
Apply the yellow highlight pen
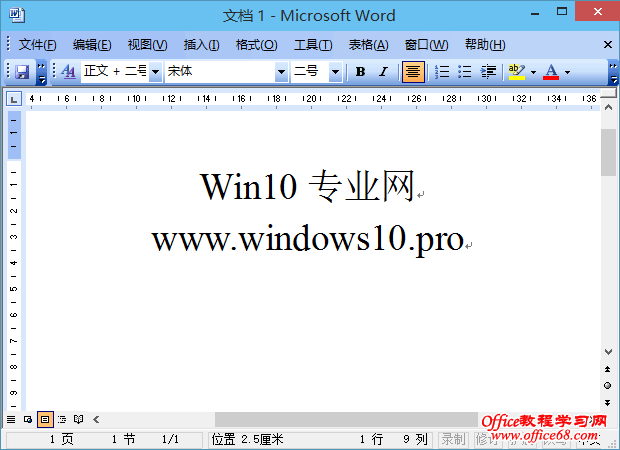tap(516, 72)
